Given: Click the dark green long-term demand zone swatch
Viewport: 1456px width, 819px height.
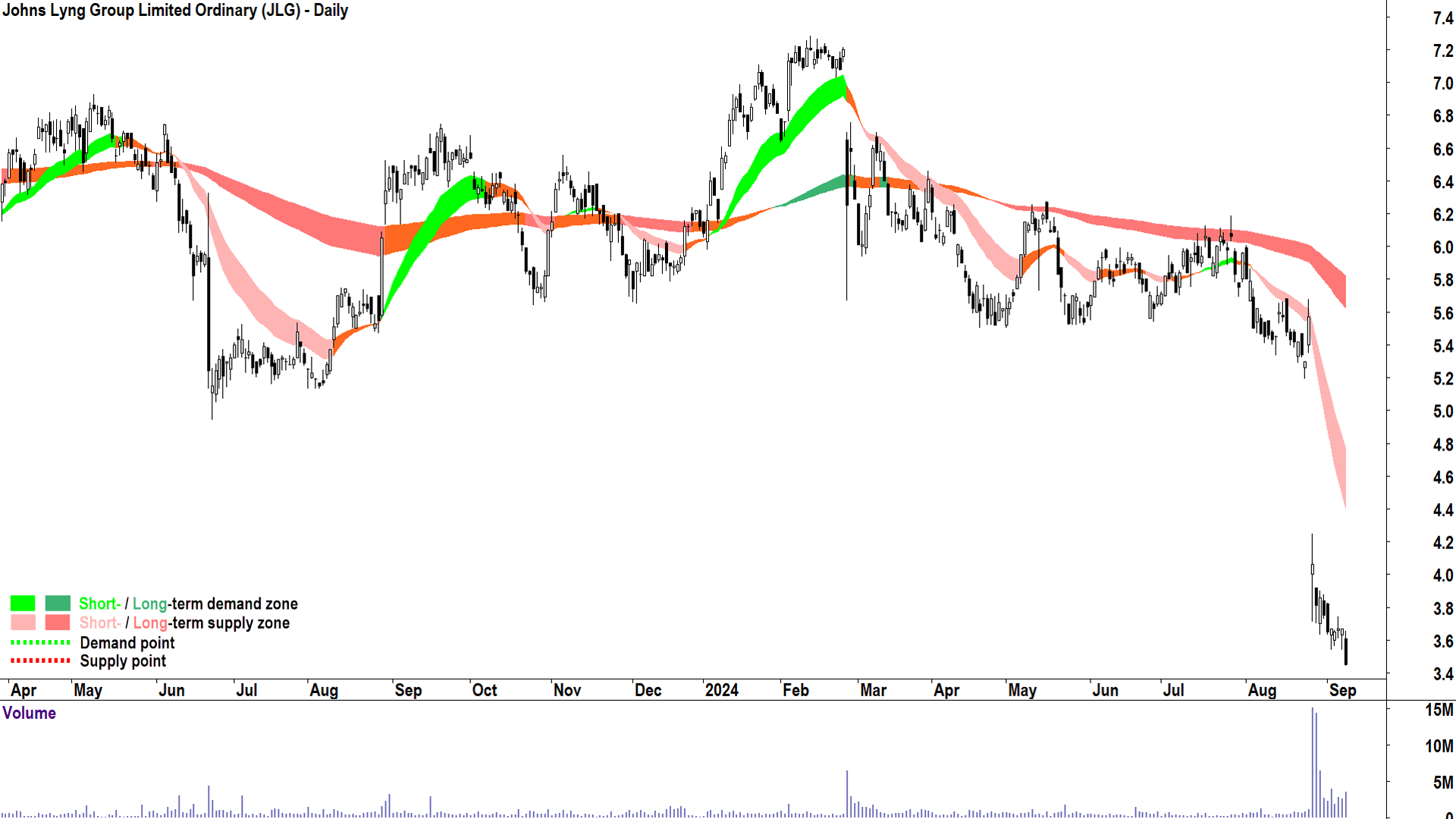Looking at the screenshot, I should pos(58,604).
